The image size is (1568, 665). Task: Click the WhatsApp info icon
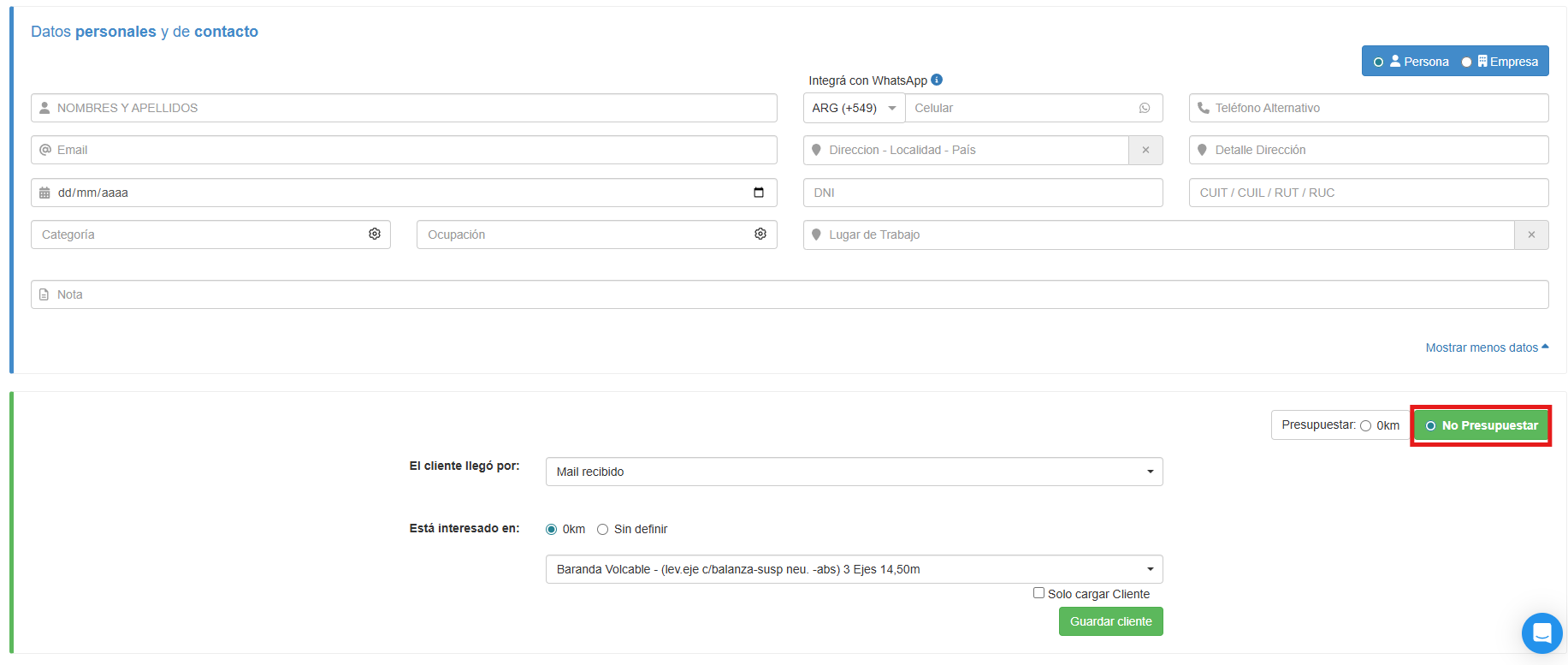click(937, 80)
